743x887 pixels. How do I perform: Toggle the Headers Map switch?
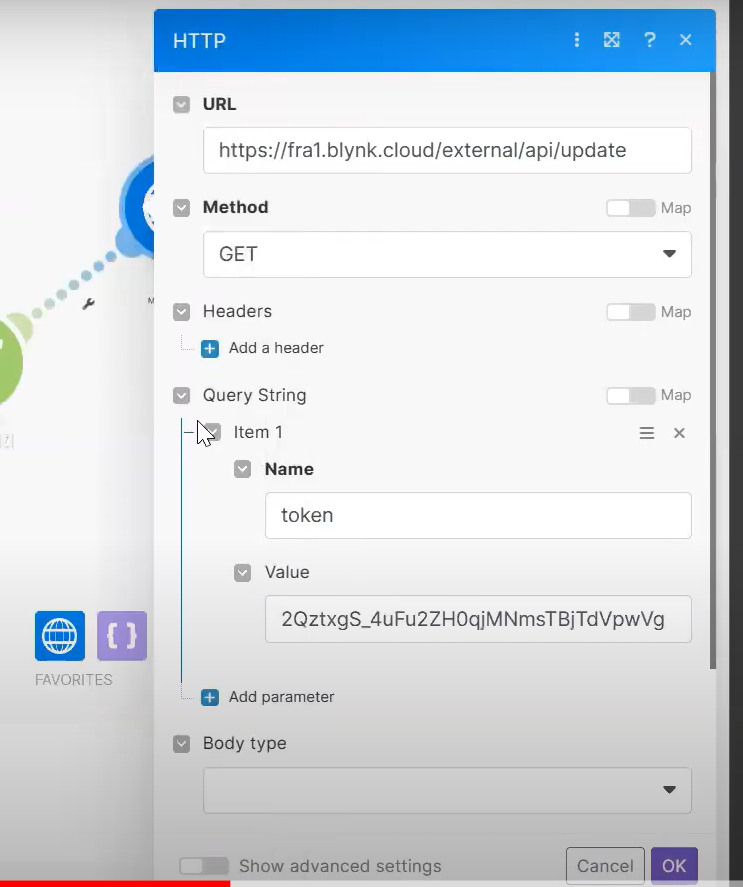[630, 312]
